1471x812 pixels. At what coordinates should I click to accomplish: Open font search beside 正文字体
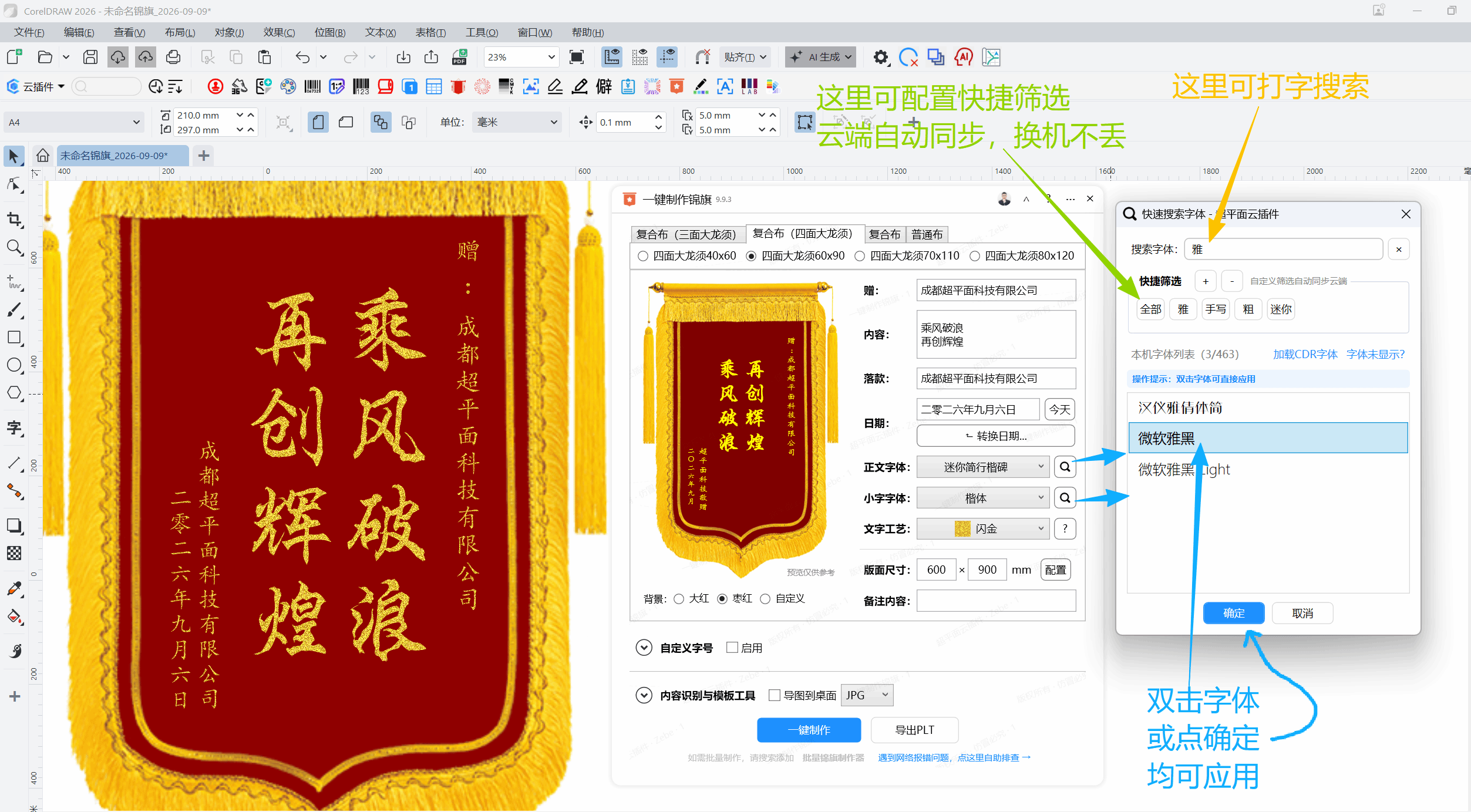pyautogui.click(x=1065, y=467)
